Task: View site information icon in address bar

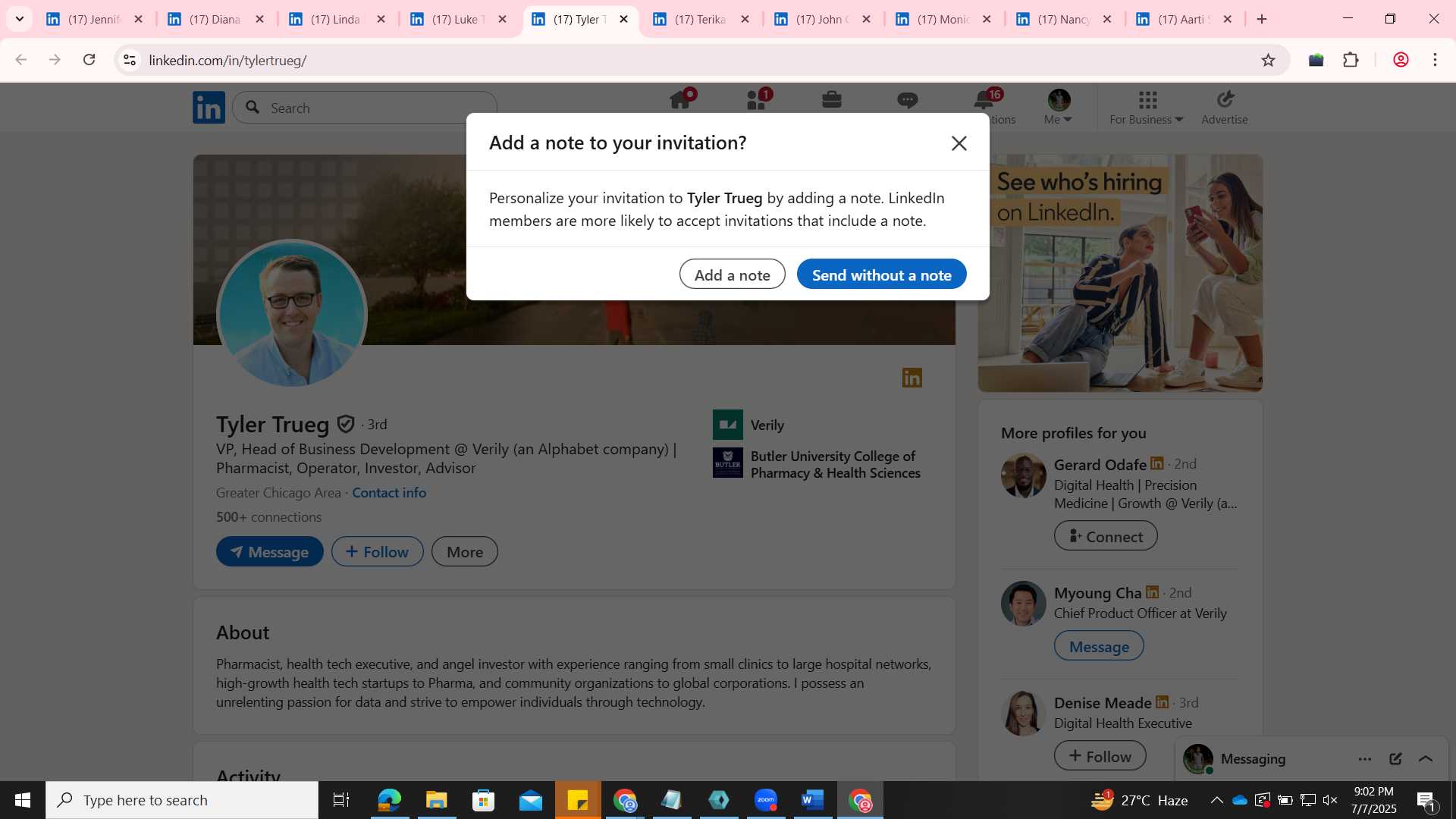Action: point(130,60)
